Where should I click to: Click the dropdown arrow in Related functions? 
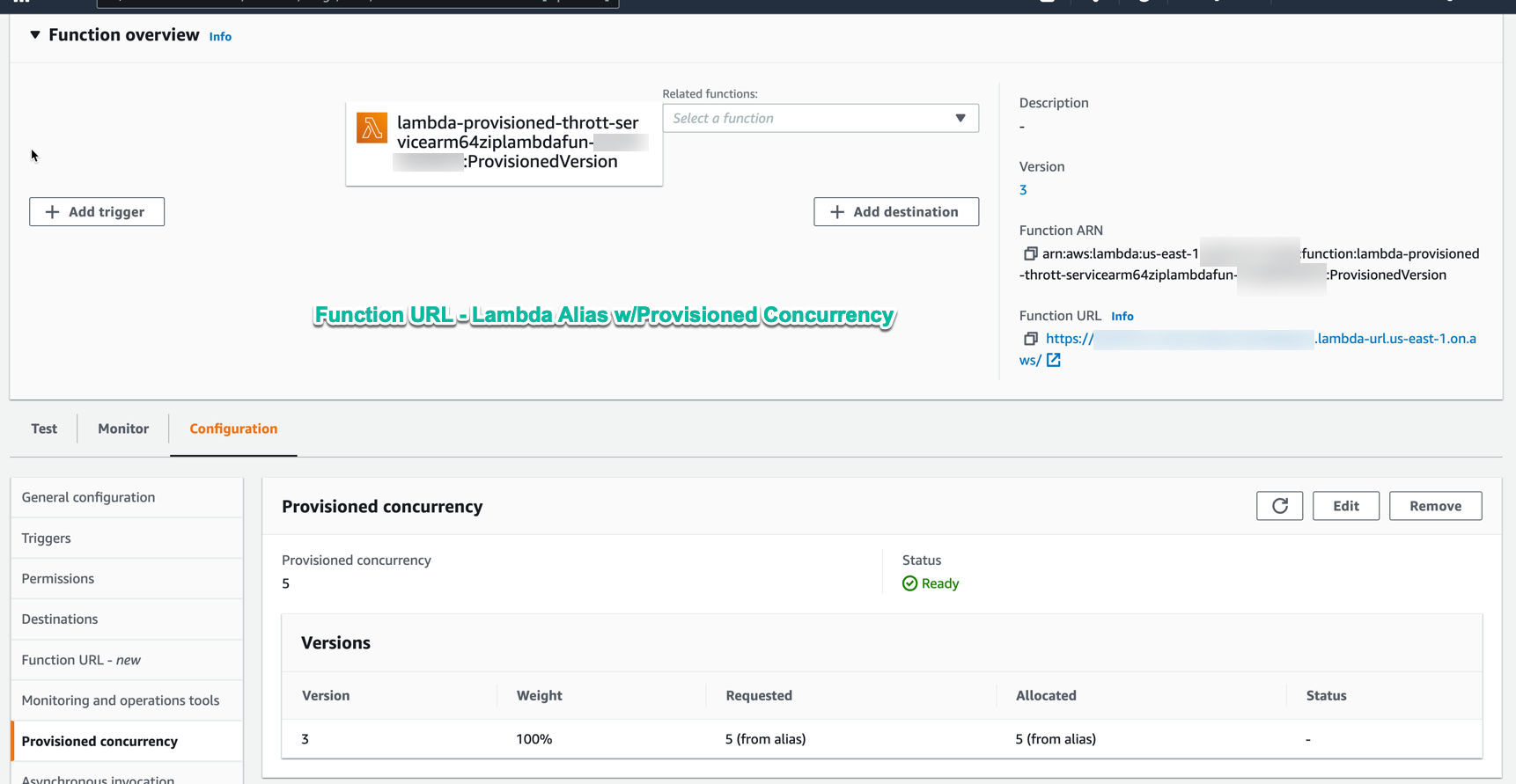pyautogui.click(x=960, y=118)
